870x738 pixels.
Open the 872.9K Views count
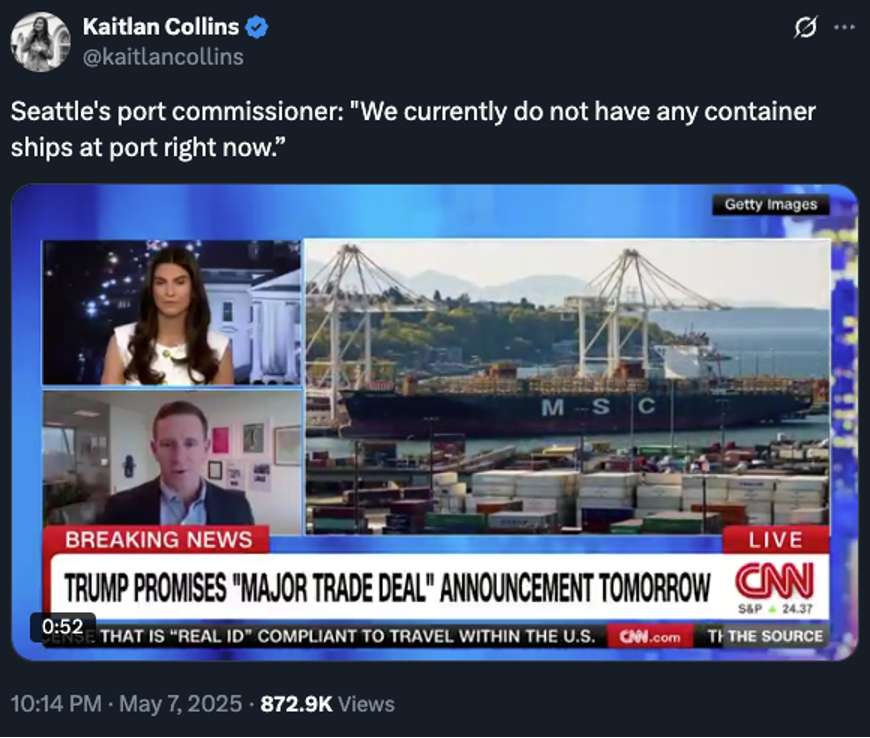pos(327,704)
